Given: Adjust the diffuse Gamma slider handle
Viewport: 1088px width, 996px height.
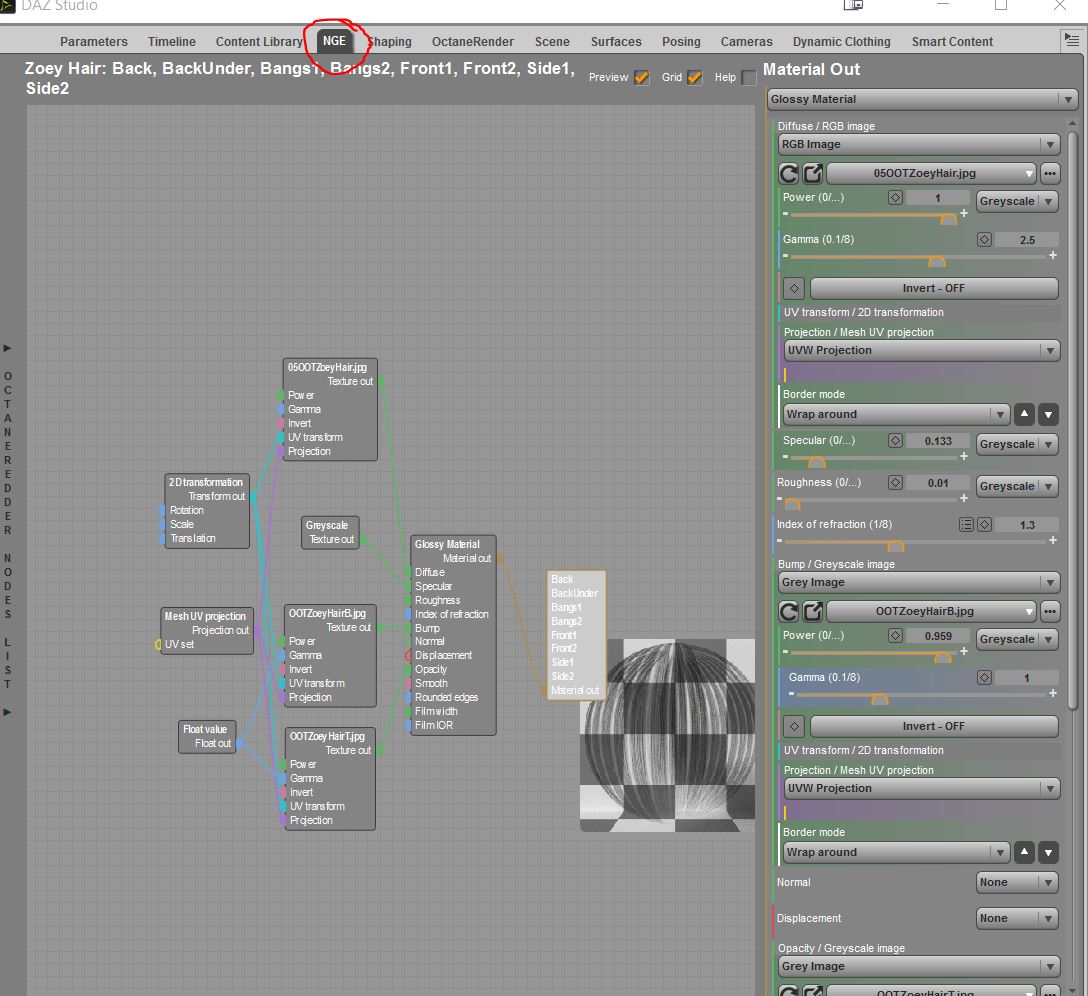Looking at the screenshot, I should tap(937, 262).
